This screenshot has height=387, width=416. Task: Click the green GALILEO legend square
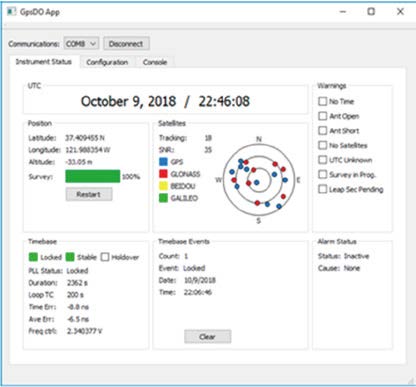click(163, 198)
